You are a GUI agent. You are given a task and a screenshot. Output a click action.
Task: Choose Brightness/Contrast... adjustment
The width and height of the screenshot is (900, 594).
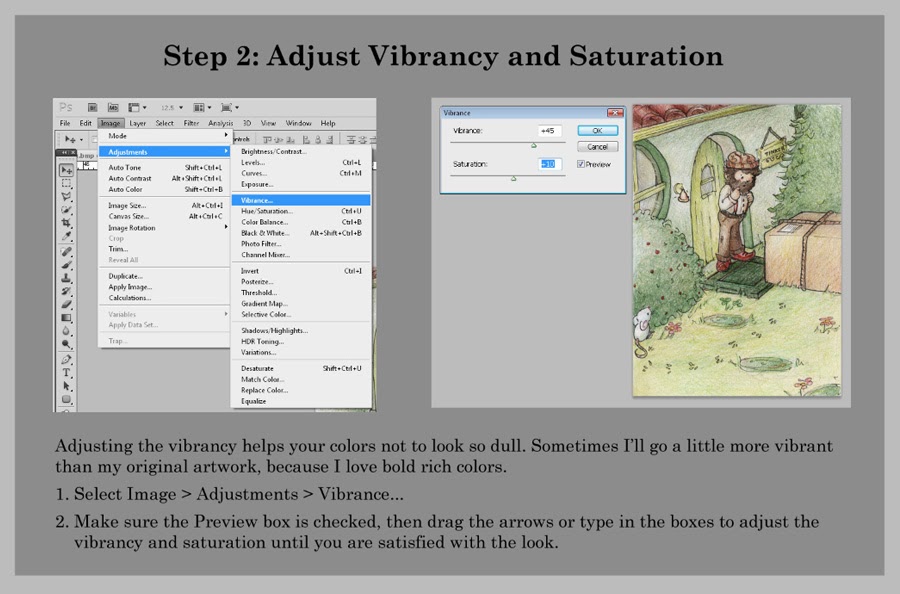[x=301, y=152]
